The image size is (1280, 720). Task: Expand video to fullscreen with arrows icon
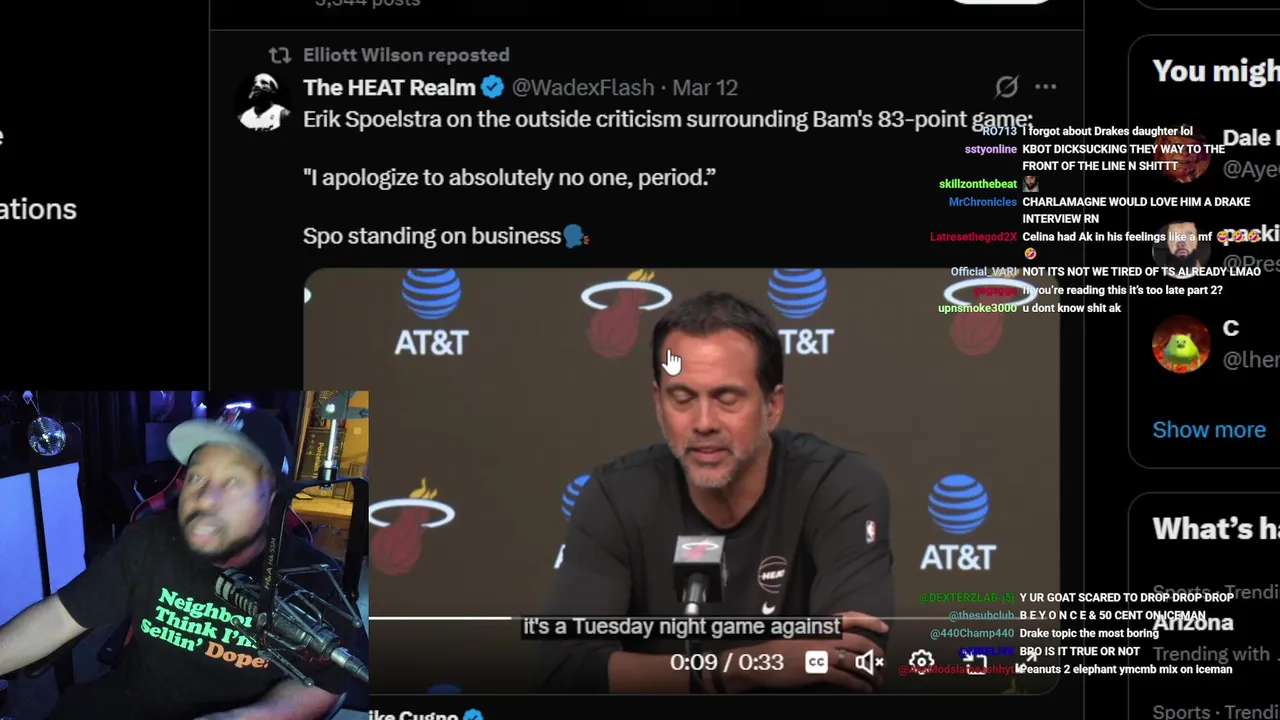pyautogui.click(x=1025, y=662)
